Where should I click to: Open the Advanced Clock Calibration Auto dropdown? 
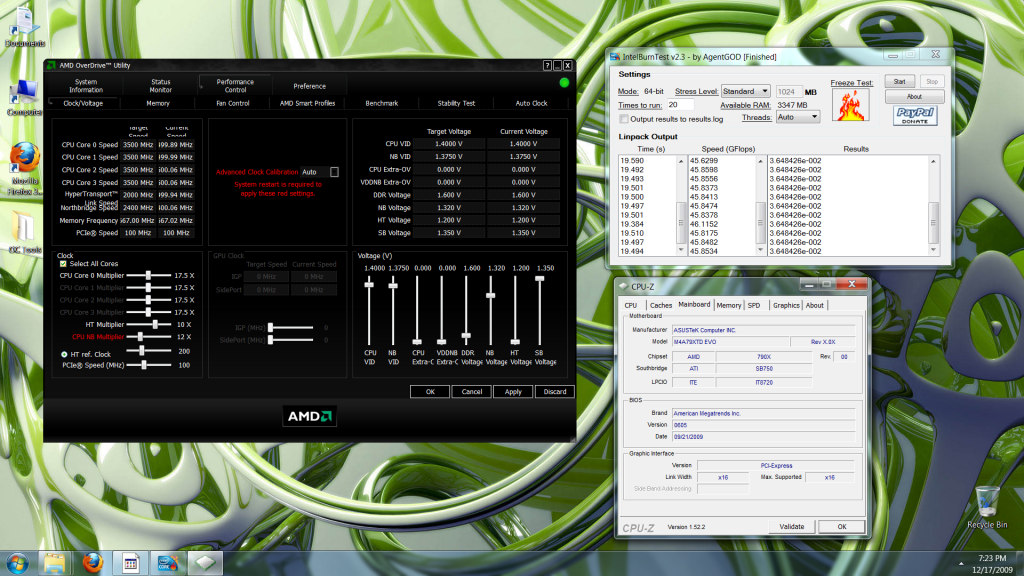pyautogui.click(x=313, y=172)
